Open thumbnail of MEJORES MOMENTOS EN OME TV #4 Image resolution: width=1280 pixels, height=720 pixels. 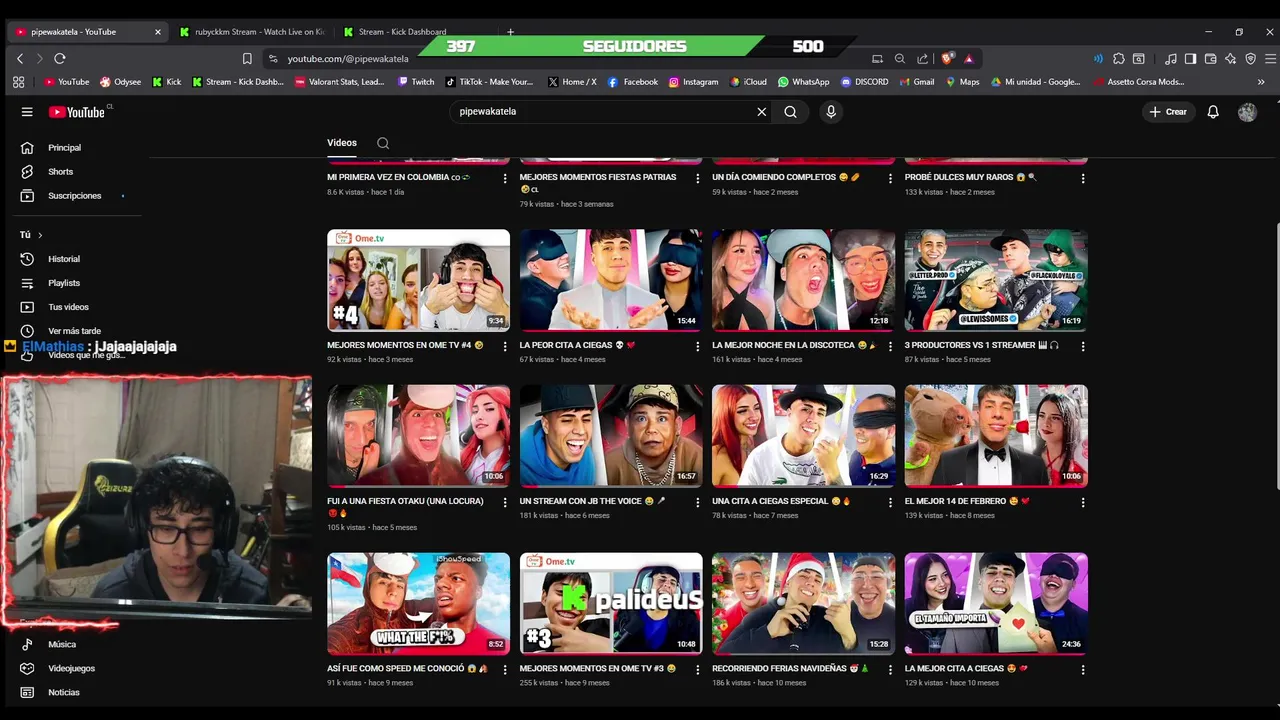pyautogui.click(x=418, y=280)
